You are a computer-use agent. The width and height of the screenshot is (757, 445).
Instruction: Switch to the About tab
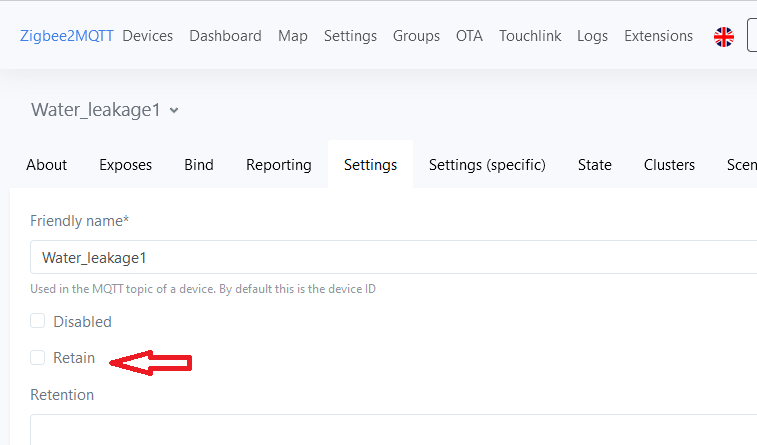[47, 165]
